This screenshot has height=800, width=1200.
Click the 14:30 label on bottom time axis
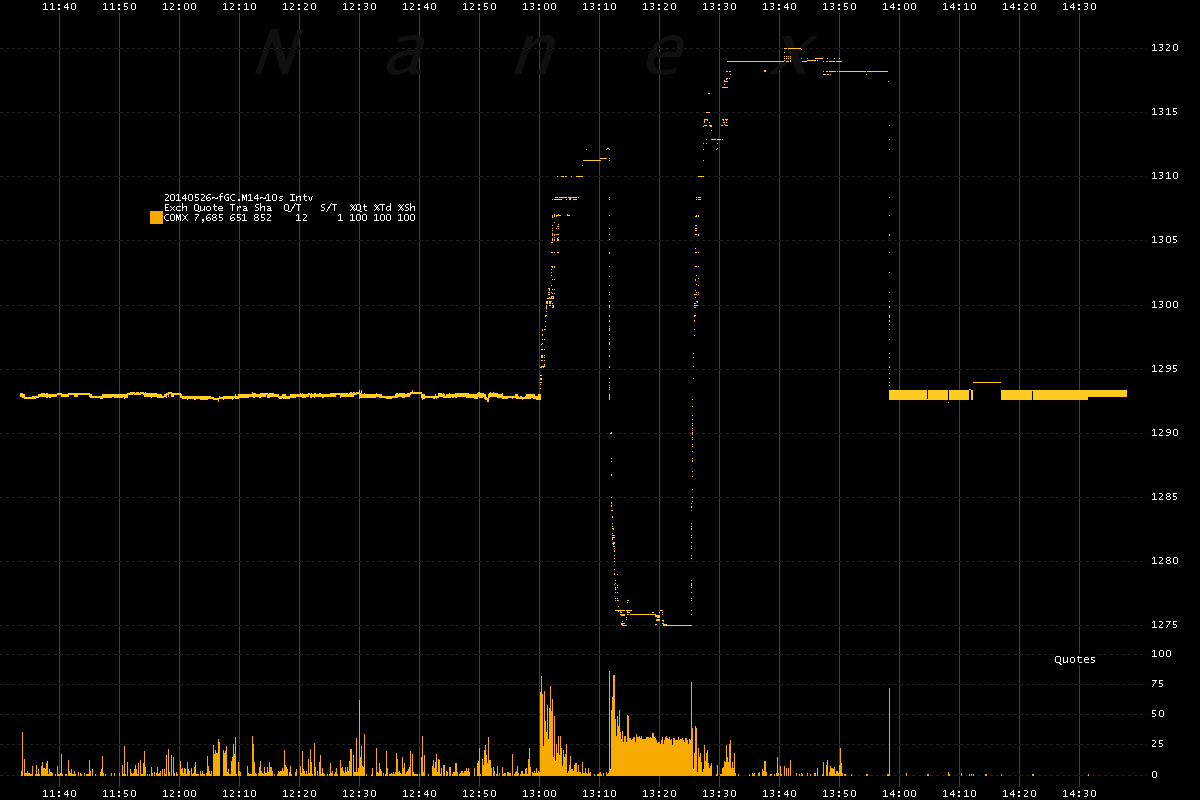click(x=1080, y=793)
